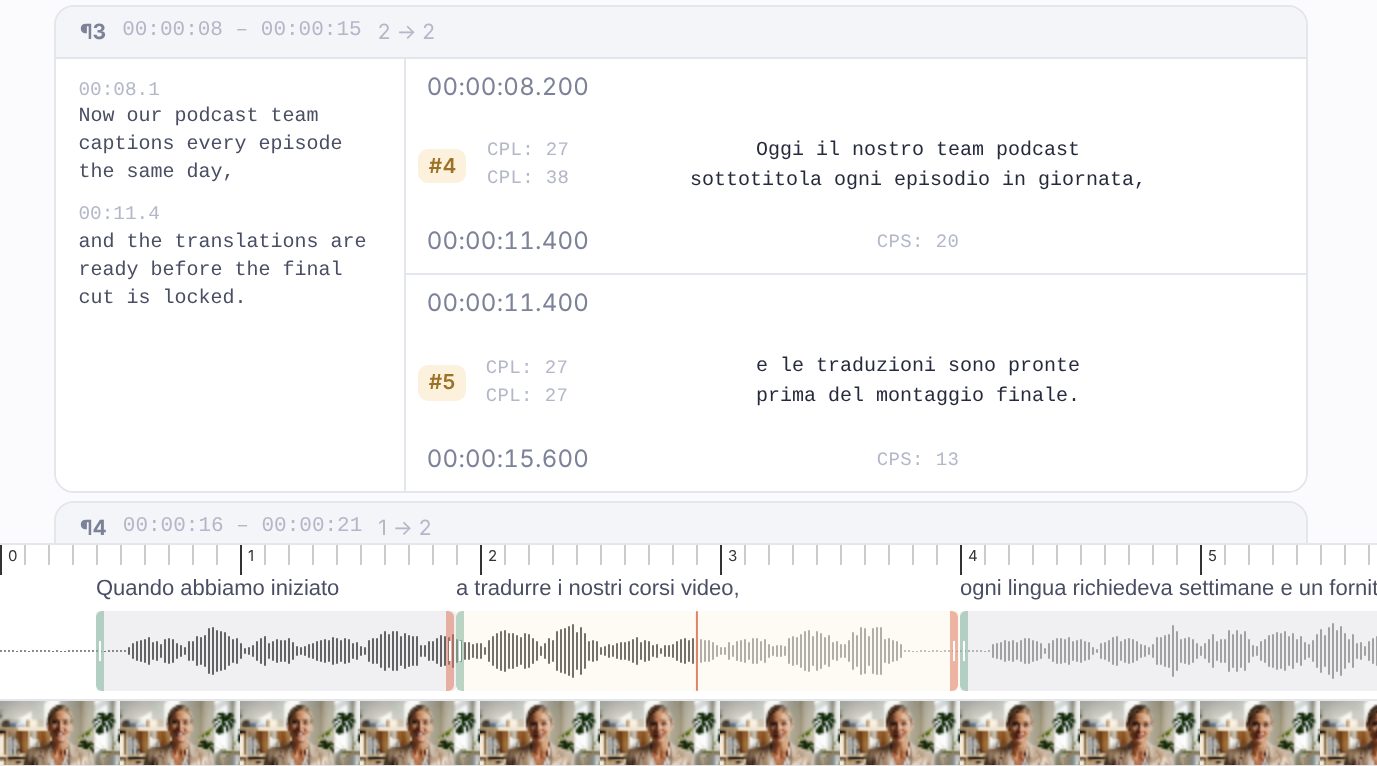Image resolution: width=1377 pixels, height=766 pixels.
Task: Edit the end time of subtitle #4
Action: tap(508, 241)
